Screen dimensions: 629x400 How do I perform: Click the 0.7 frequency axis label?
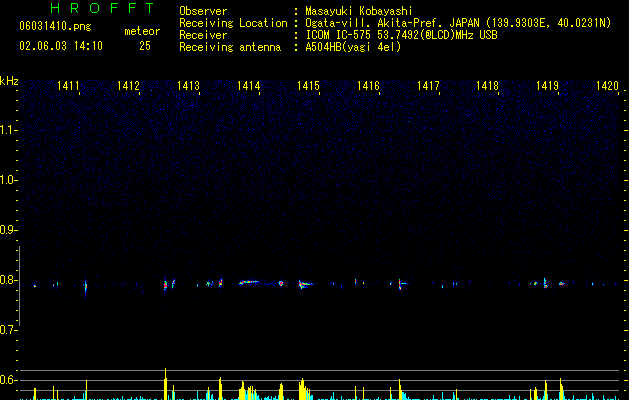tap(8, 330)
